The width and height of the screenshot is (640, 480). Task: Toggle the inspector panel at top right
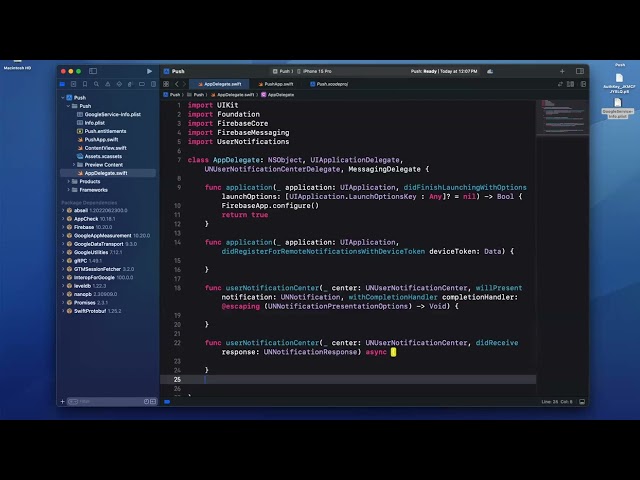coord(580,71)
